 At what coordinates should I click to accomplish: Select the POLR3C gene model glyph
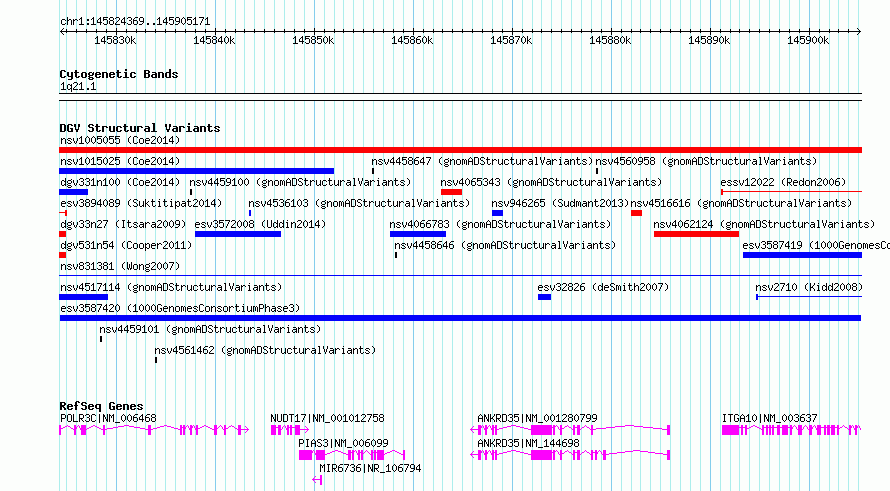click(154, 430)
